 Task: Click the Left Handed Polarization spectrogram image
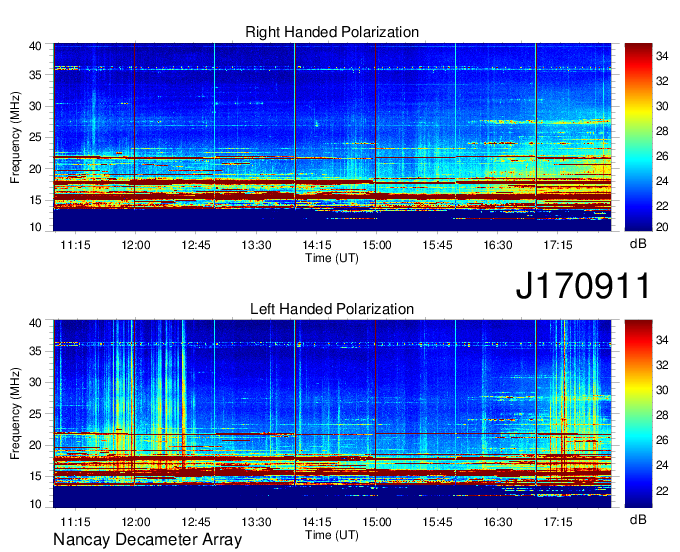click(x=332, y=414)
